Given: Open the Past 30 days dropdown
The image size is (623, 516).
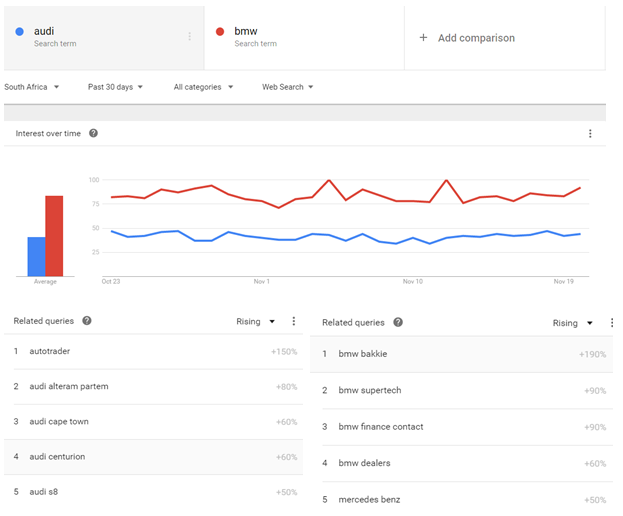Looking at the screenshot, I should tap(115, 87).
